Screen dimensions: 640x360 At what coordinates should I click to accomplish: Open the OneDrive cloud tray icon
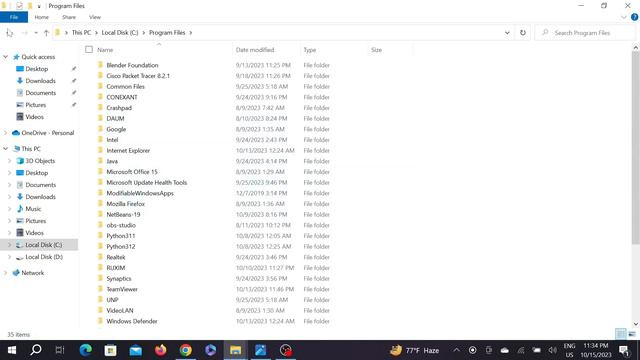(x=505, y=350)
